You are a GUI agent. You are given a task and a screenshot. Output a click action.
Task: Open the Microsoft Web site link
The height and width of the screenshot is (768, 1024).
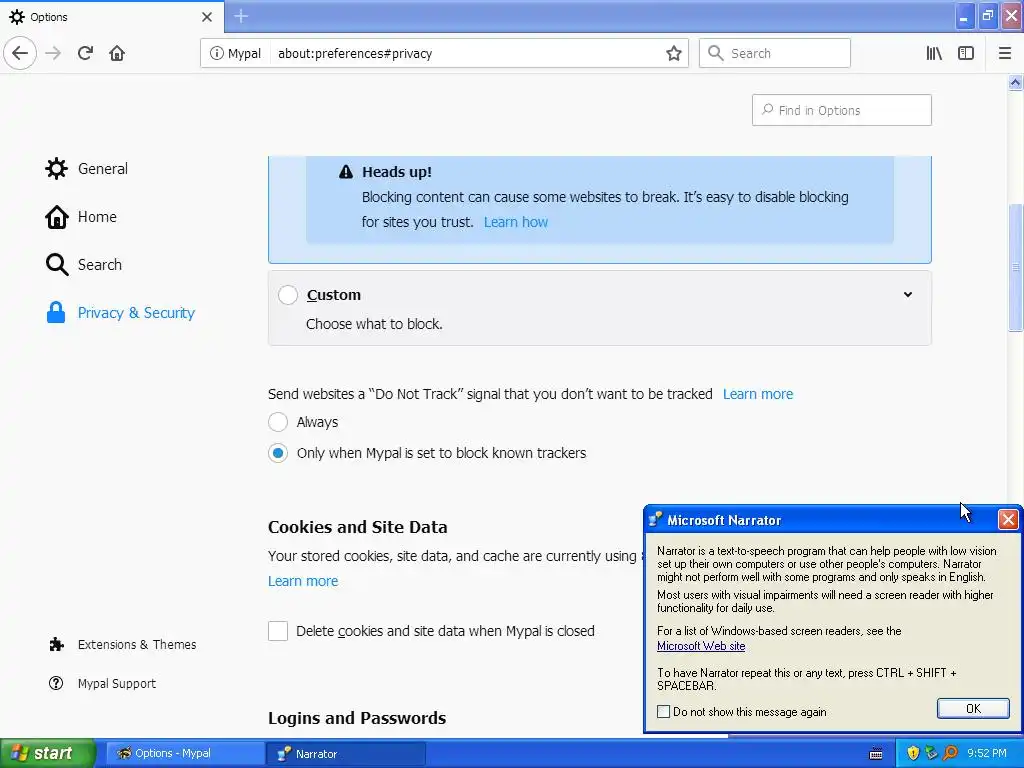(x=701, y=646)
